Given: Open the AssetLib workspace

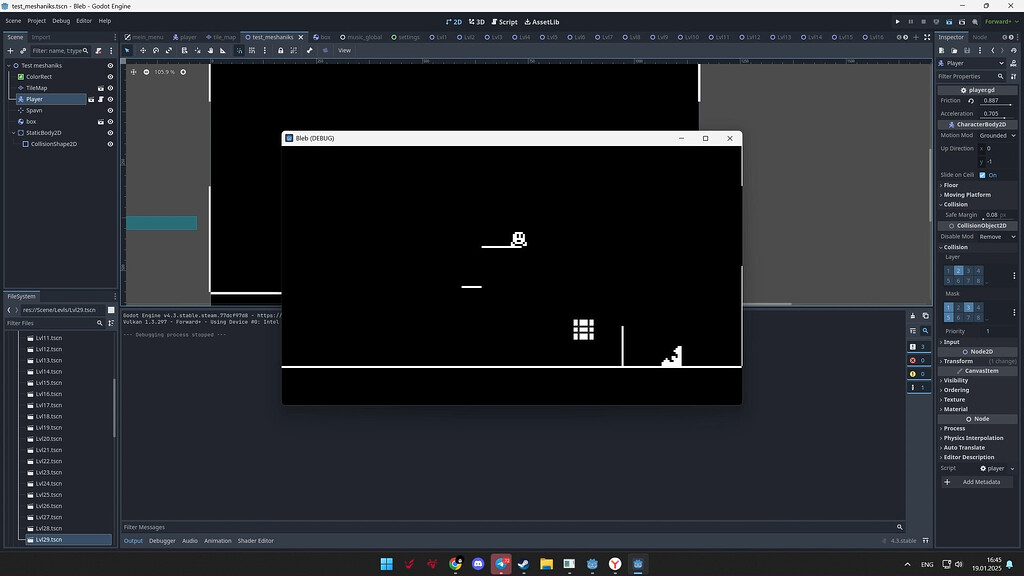Looking at the screenshot, I should click(542, 22).
